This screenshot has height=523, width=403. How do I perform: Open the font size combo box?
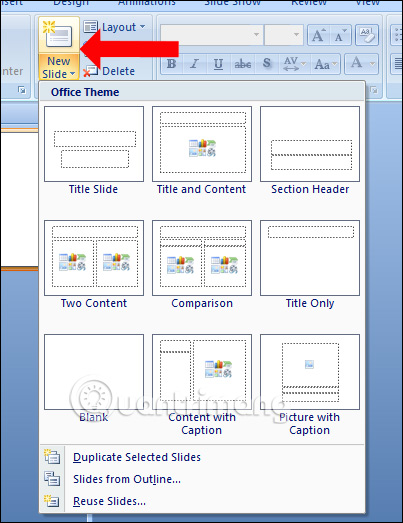tap(284, 35)
